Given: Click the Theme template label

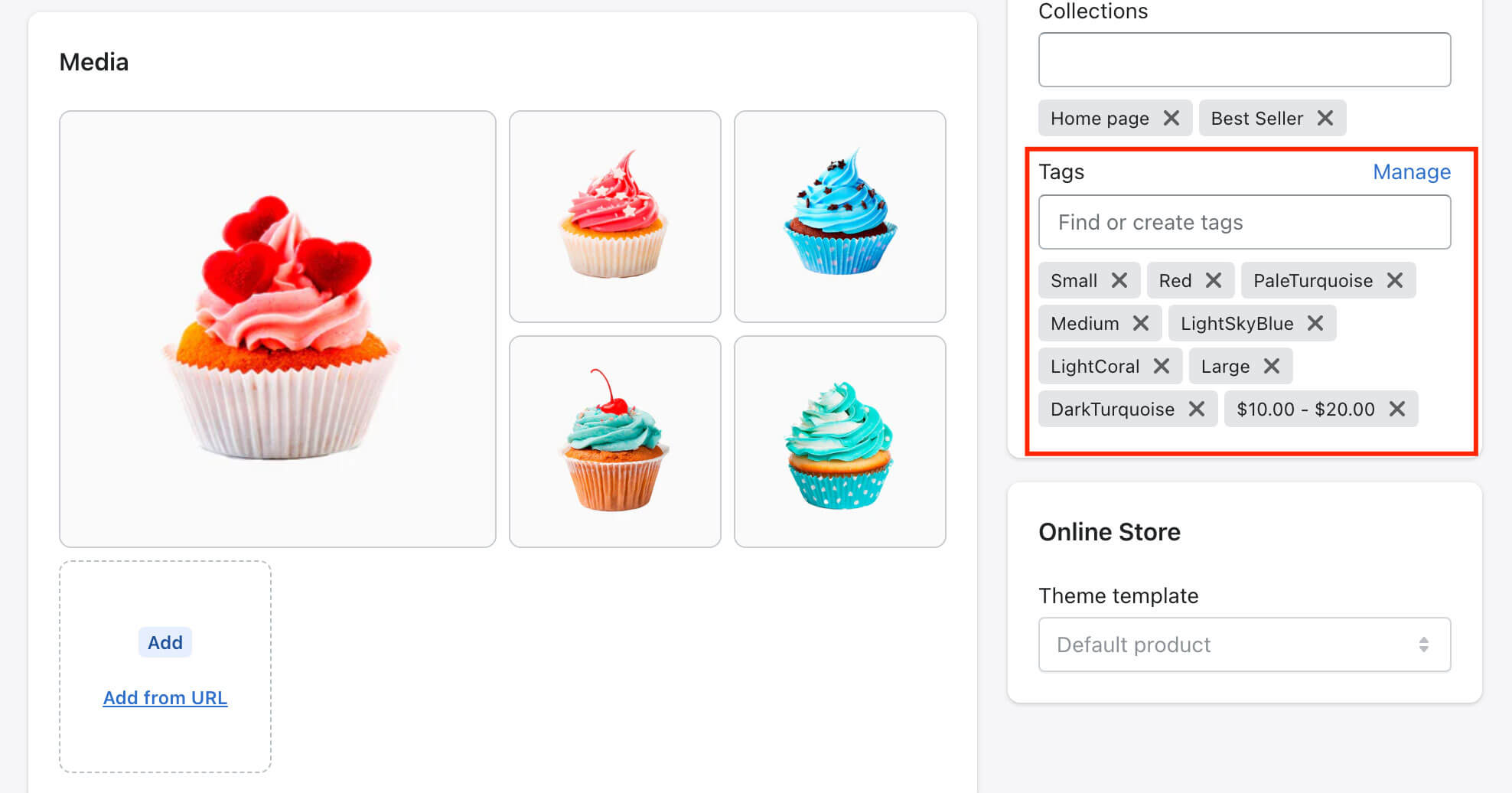Looking at the screenshot, I should click(x=1119, y=596).
